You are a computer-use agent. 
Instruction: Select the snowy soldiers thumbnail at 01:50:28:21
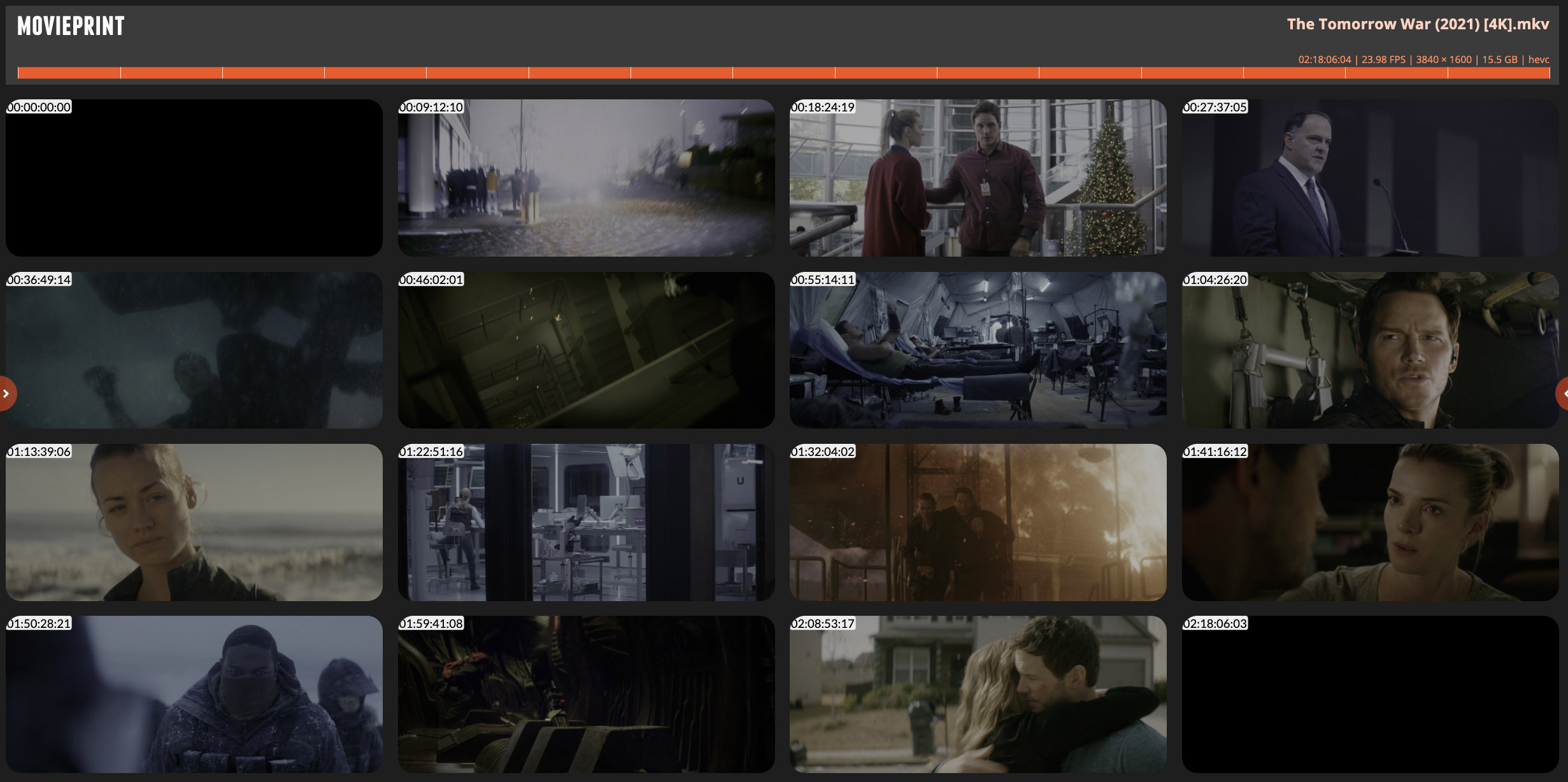(194, 694)
